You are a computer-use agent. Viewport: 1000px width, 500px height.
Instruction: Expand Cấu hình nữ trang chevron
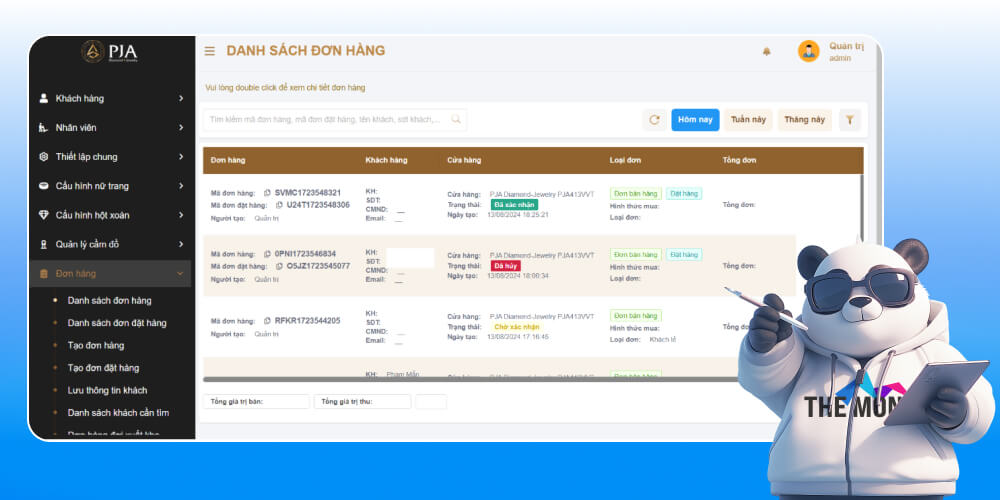(181, 186)
